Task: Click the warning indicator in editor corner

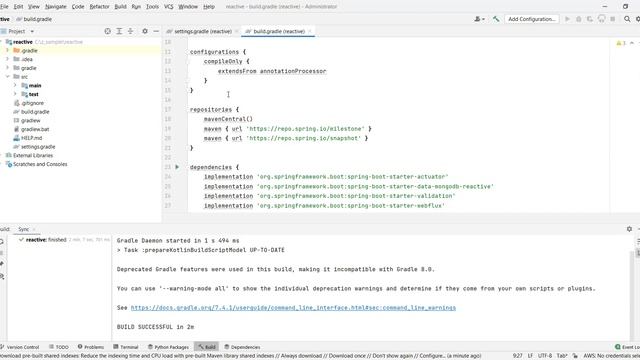Action: click(621, 43)
